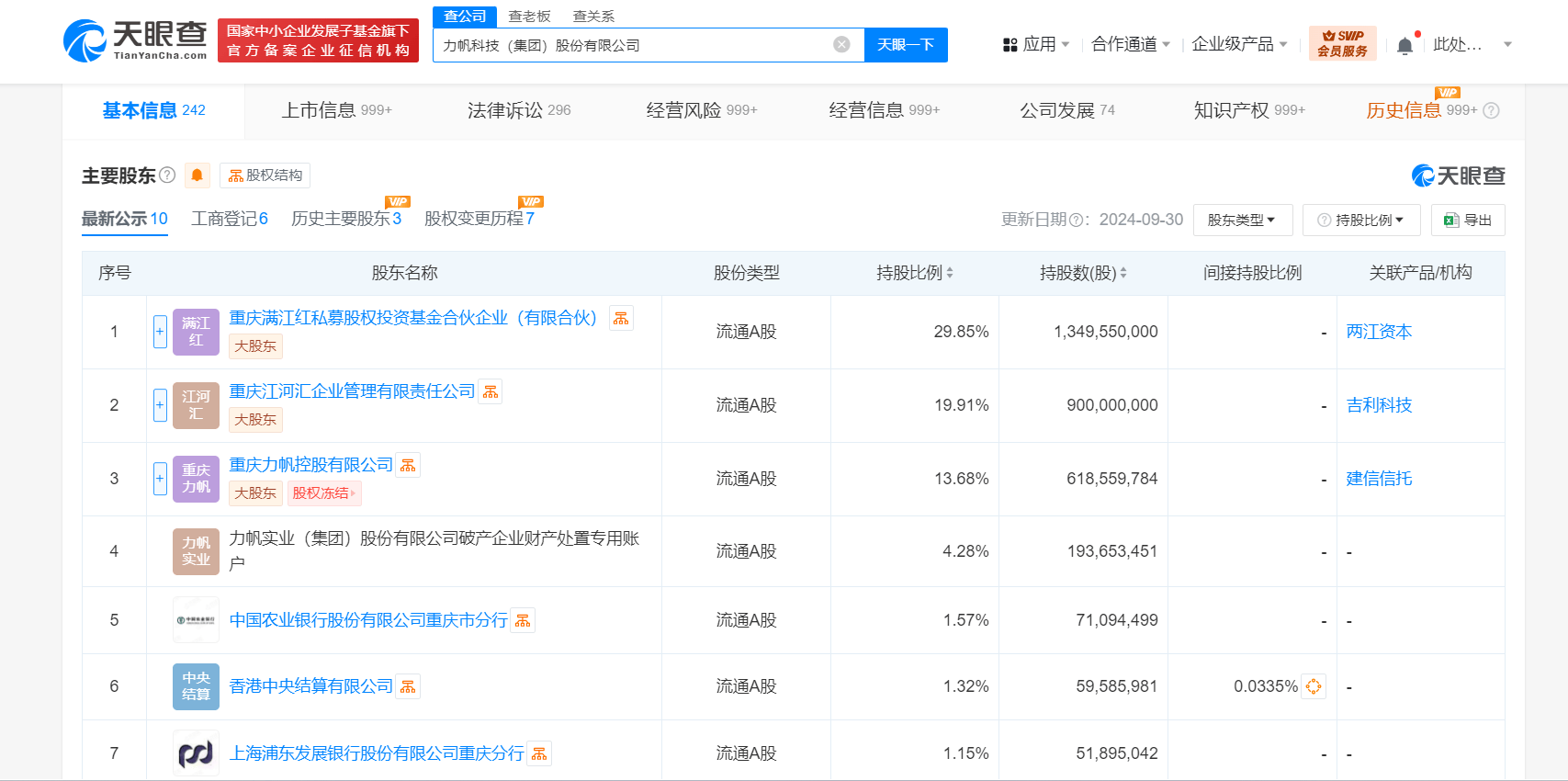Expand row 3 重庆力帆控股 with plus button
Image resolution: width=1568 pixels, height=781 pixels.
tap(160, 479)
